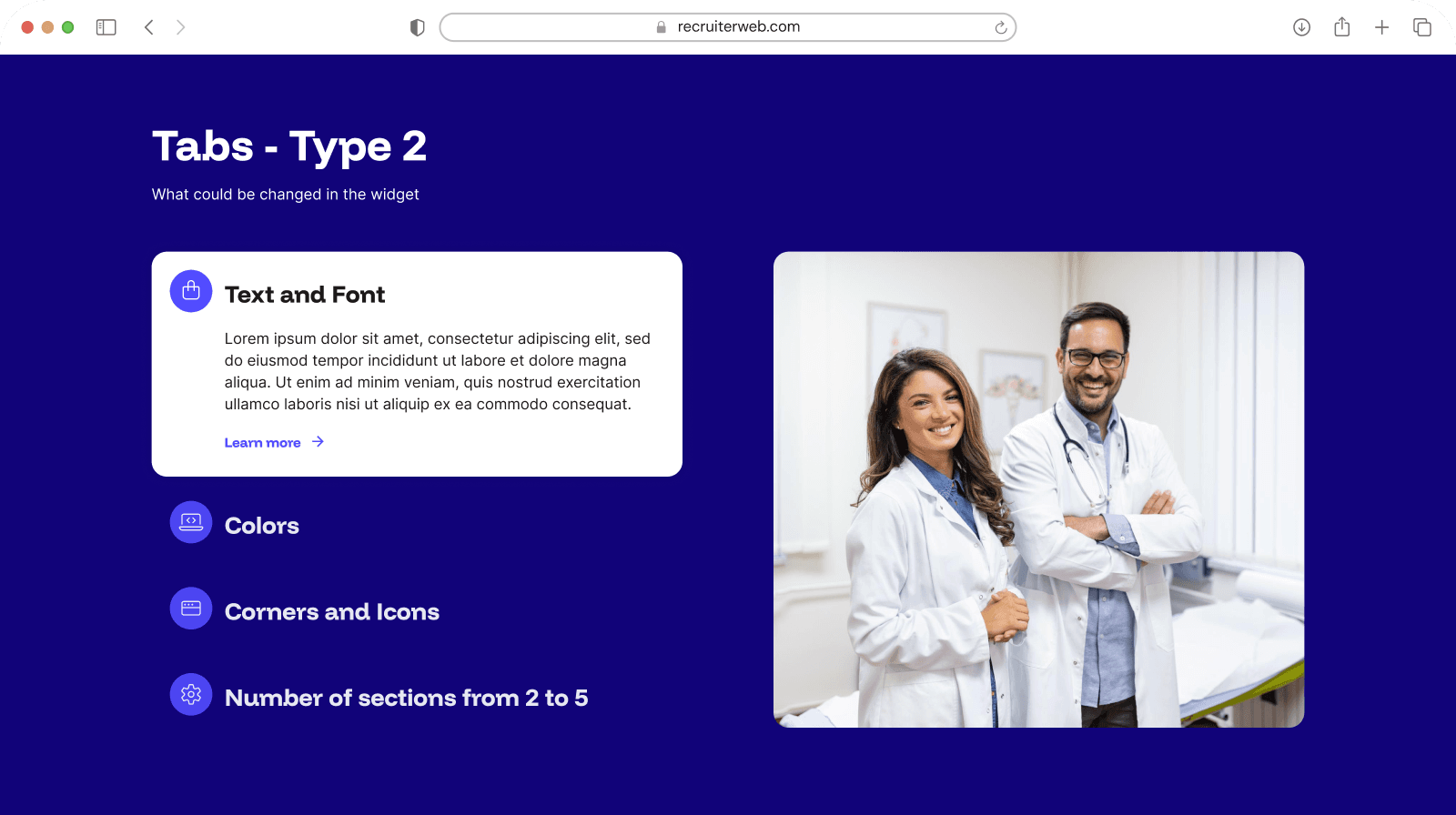The height and width of the screenshot is (815, 1456).
Task: Open a new browser tab
Action: click(x=1381, y=27)
